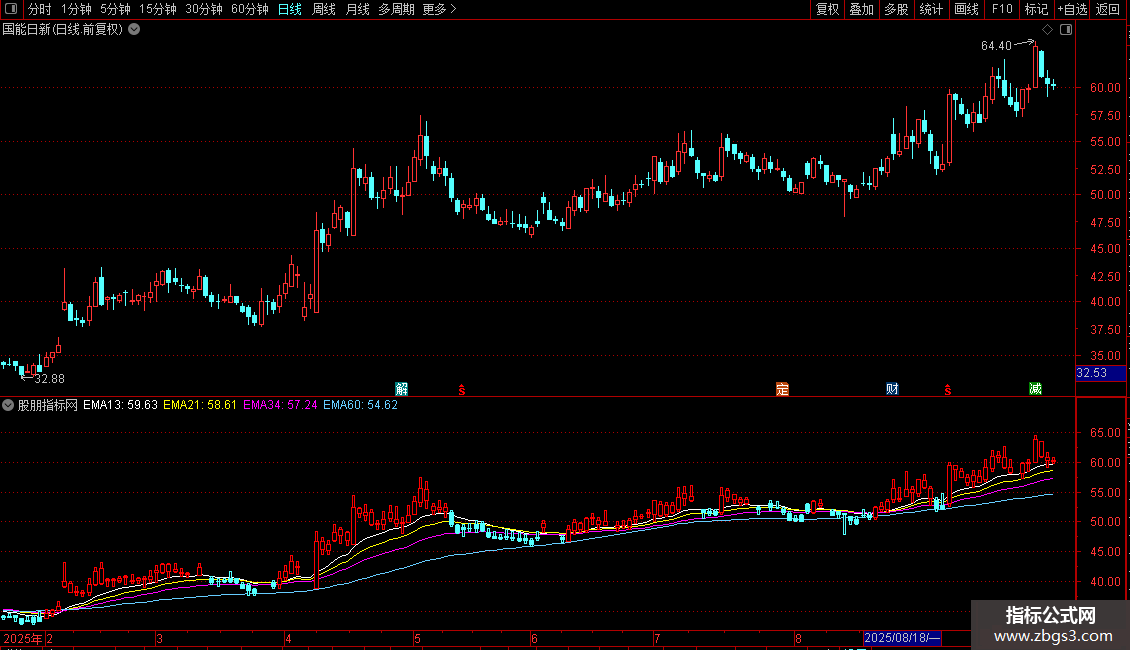Image resolution: width=1130 pixels, height=650 pixels.
Task: Click the yellow EMA21: 58.61 value
Action: click(x=200, y=405)
